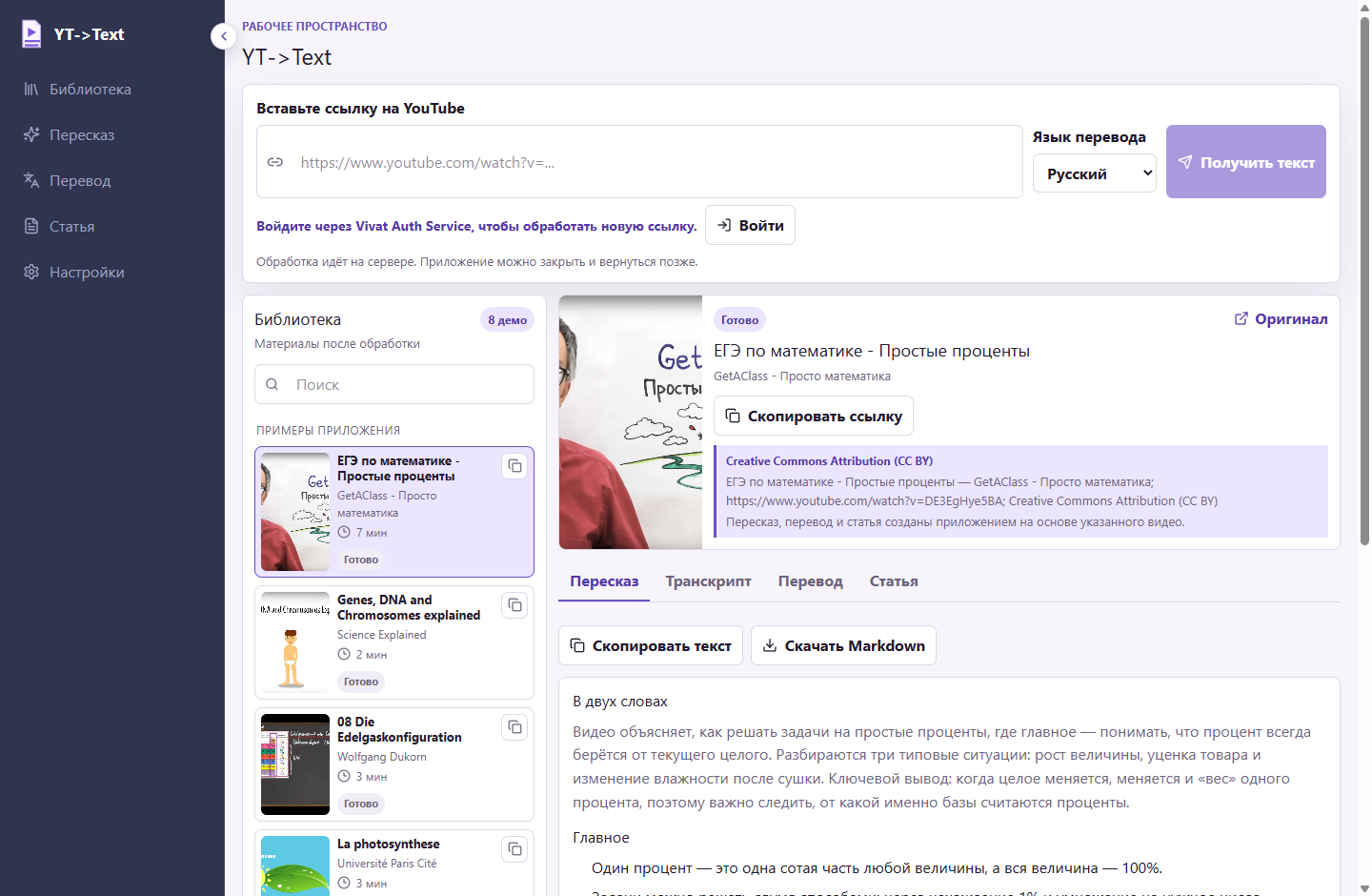Click the link icon in URL field

pos(275,162)
